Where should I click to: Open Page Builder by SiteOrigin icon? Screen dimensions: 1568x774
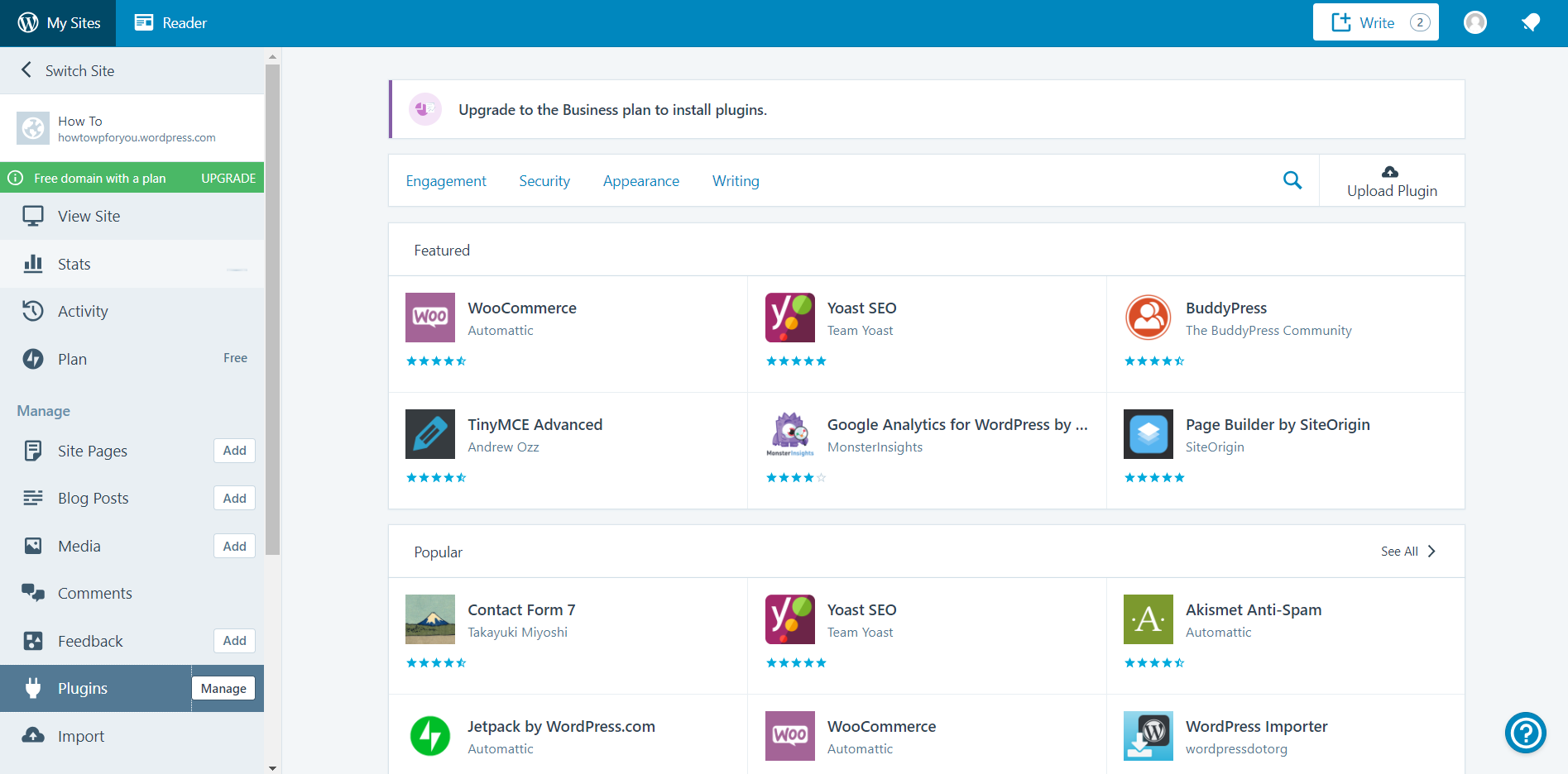pyautogui.click(x=1148, y=434)
